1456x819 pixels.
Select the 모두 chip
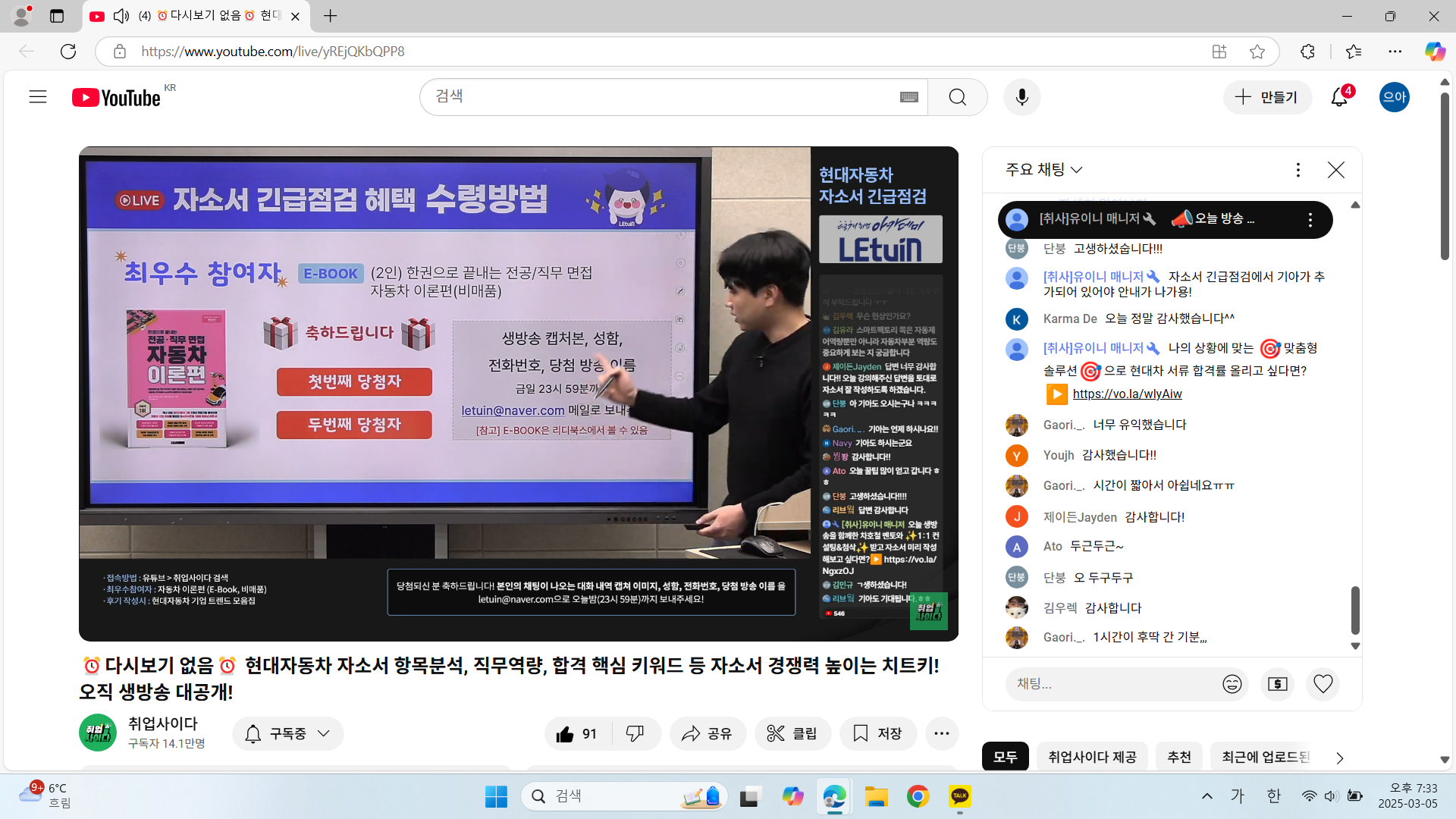click(1006, 757)
